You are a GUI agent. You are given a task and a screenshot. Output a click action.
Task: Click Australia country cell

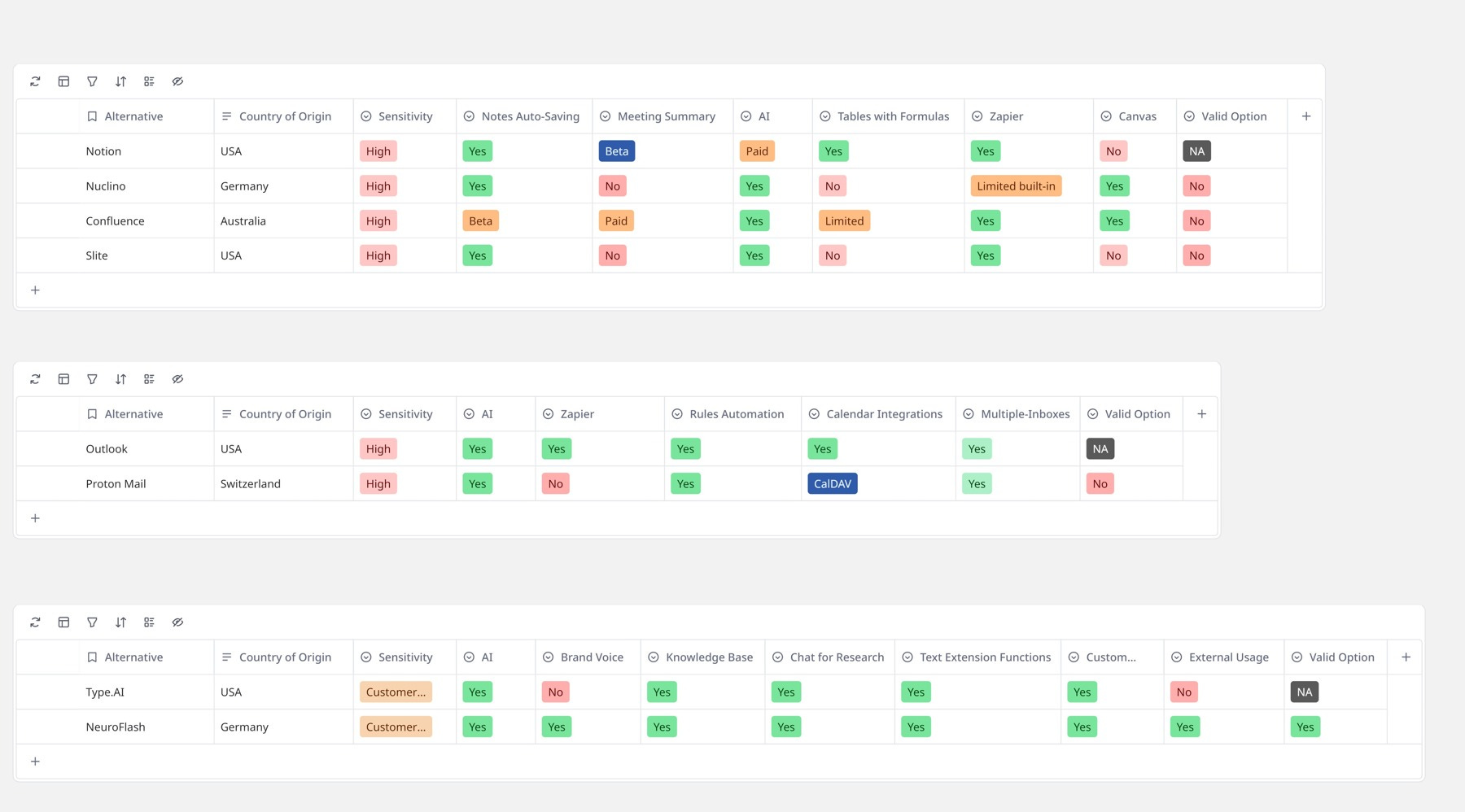click(x=283, y=221)
